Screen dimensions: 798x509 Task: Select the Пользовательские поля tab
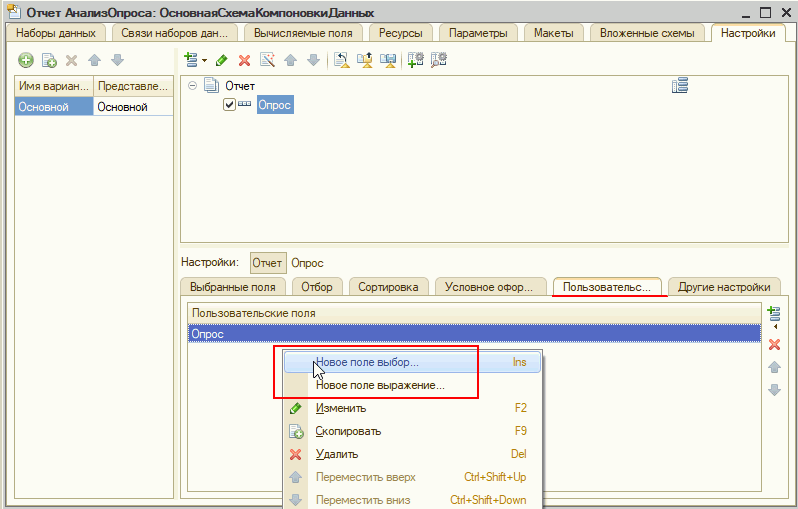tap(607, 287)
